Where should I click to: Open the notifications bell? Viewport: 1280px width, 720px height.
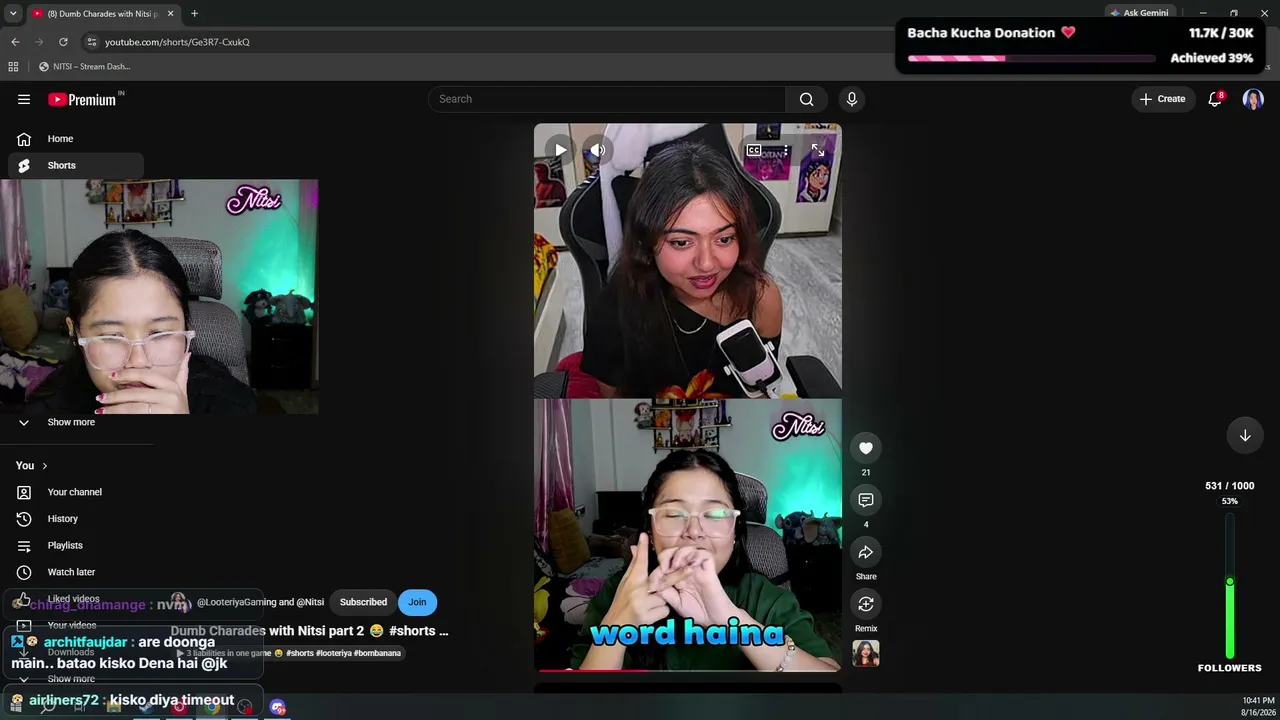pyautogui.click(x=1215, y=99)
